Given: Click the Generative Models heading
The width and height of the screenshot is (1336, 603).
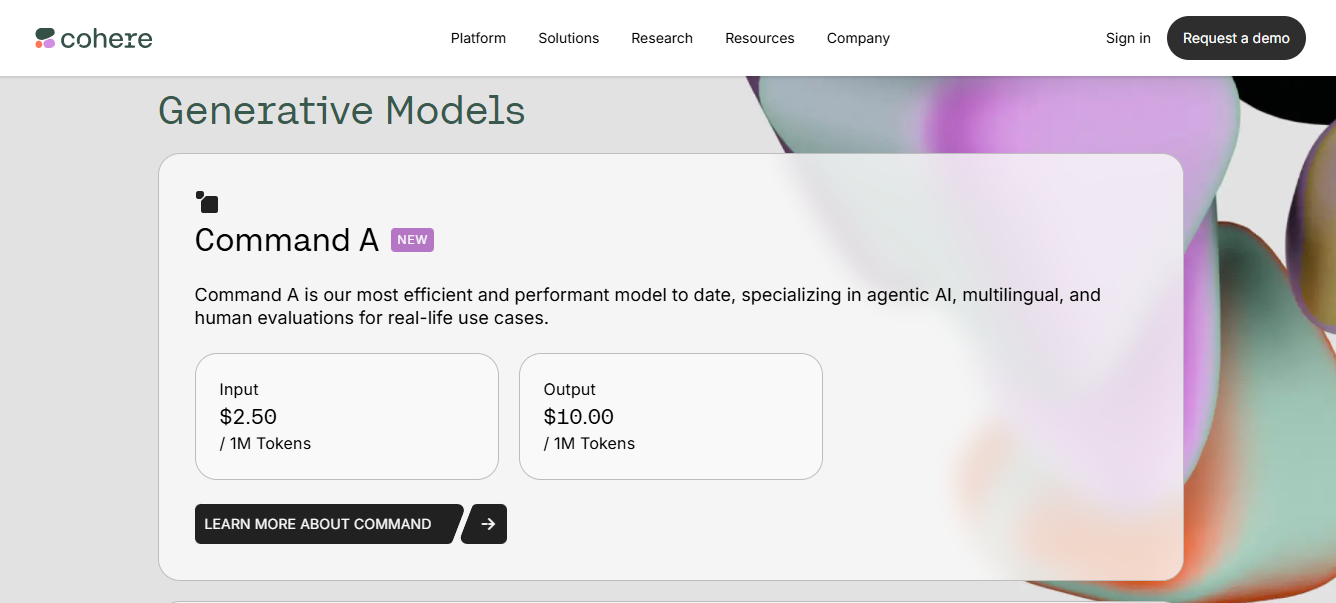Looking at the screenshot, I should [342, 110].
